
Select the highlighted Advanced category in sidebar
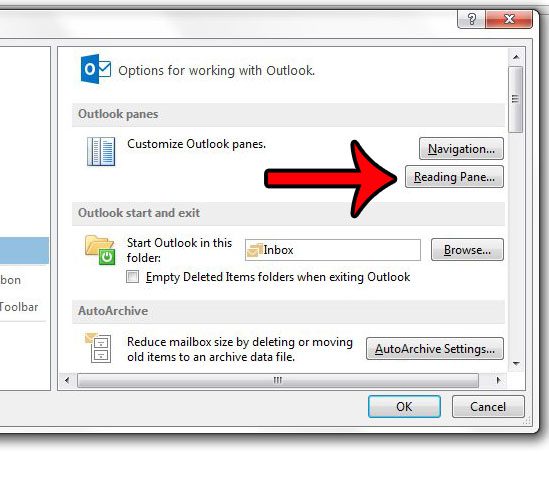pos(24,251)
